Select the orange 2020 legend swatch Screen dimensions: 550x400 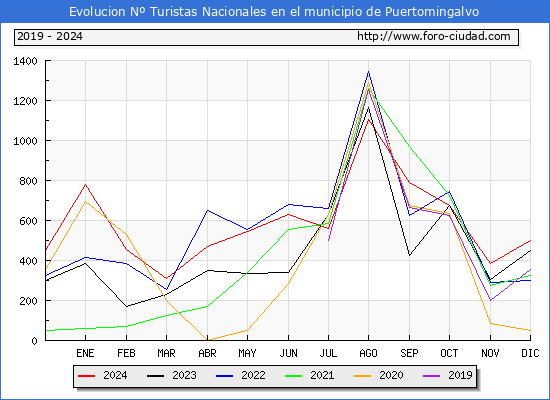pyautogui.click(x=362, y=376)
